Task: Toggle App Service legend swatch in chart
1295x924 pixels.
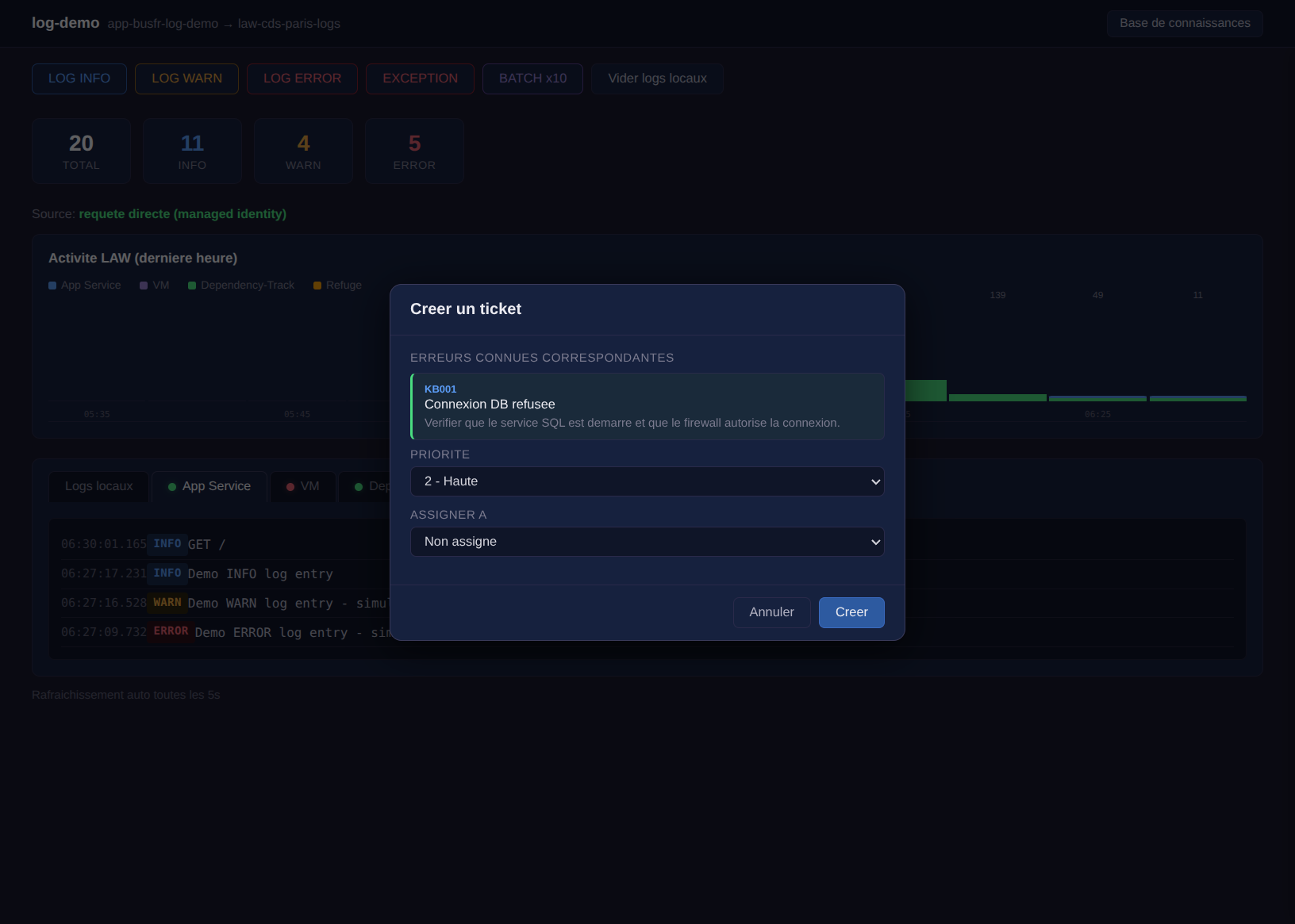Action: (x=52, y=286)
